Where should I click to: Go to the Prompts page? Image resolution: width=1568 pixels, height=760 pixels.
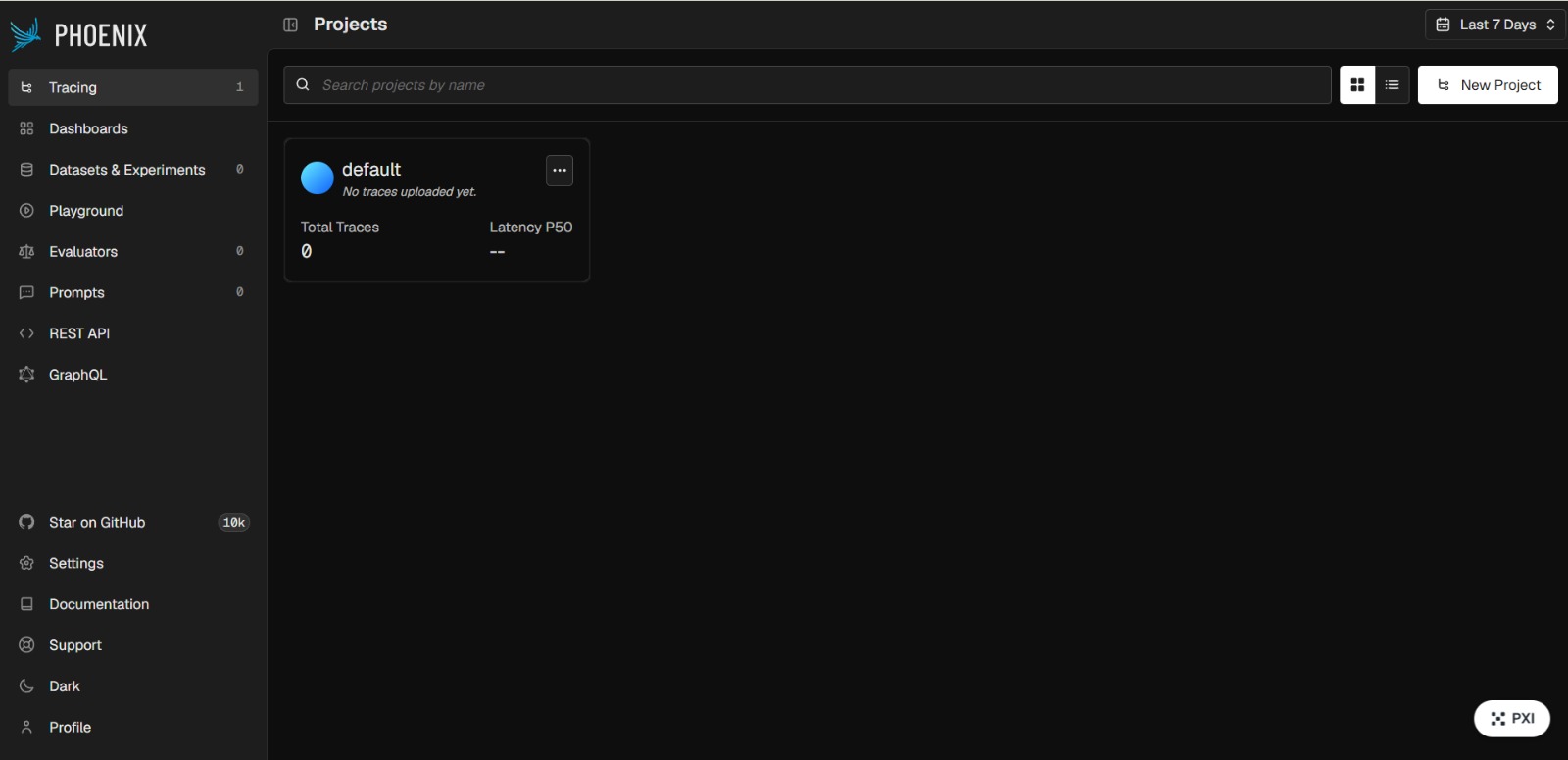133,292
